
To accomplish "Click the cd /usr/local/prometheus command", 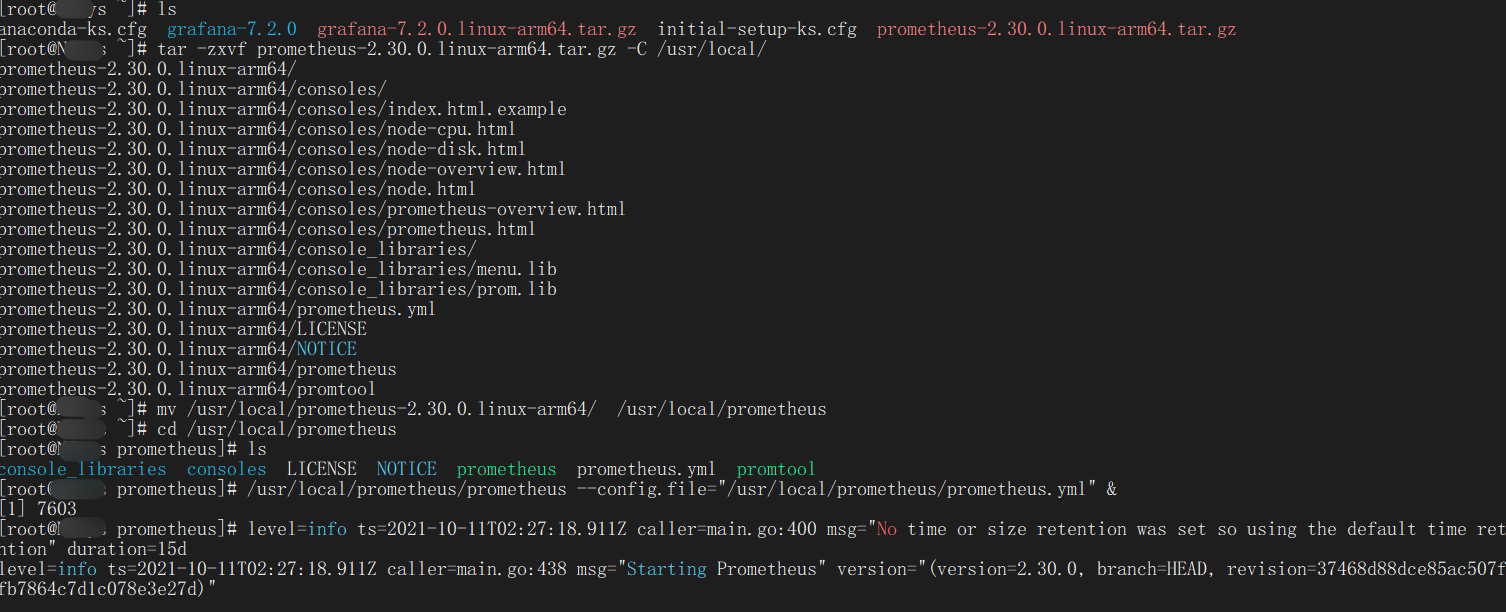I will click(x=277, y=429).
